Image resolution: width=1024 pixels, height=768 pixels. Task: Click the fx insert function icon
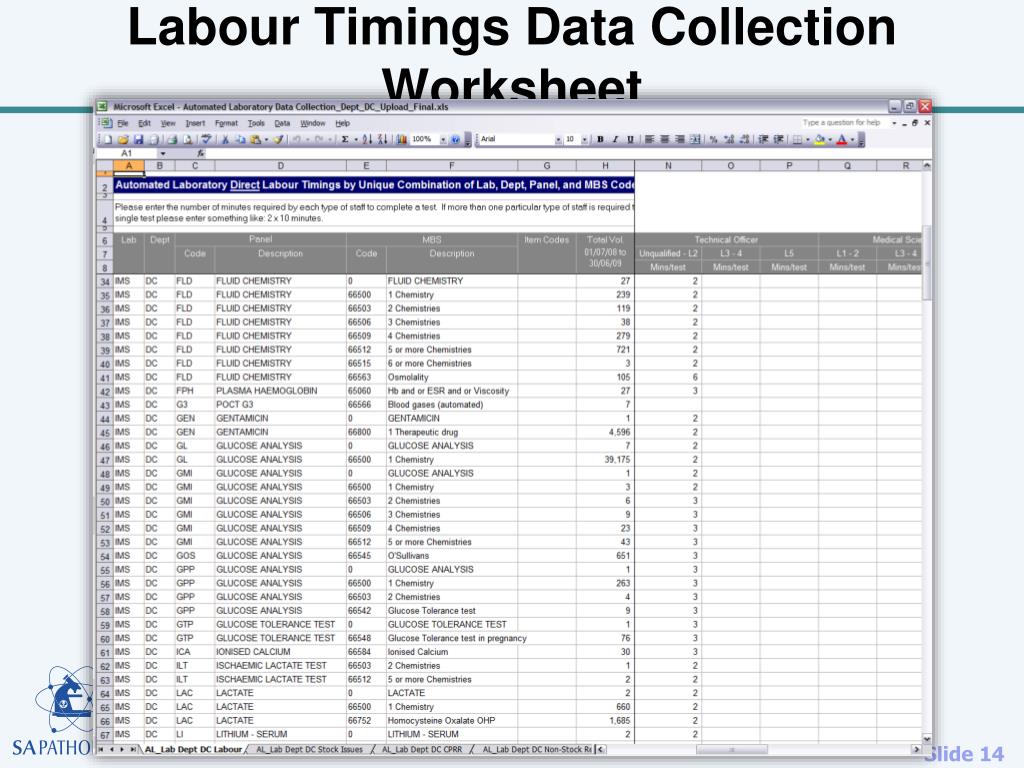coord(200,153)
